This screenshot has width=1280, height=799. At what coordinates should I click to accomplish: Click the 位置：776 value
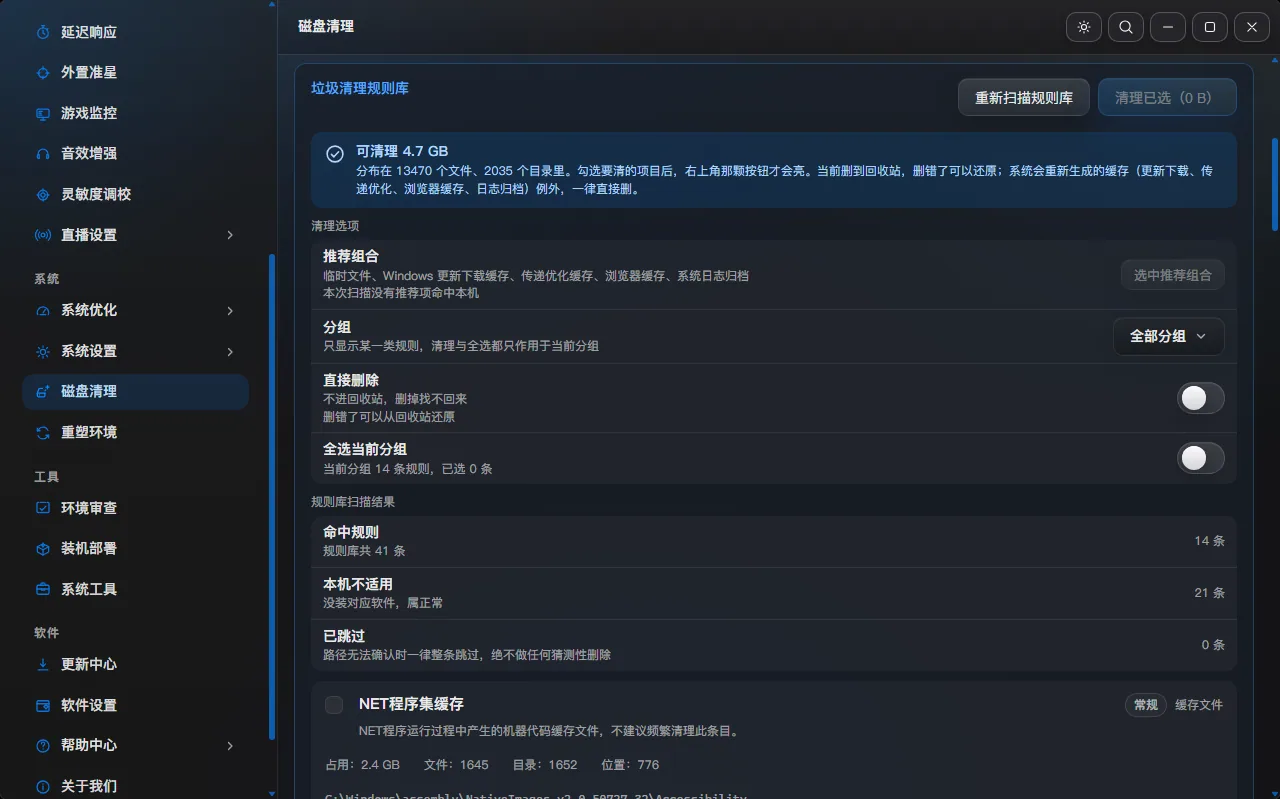(x=630, y=765)
